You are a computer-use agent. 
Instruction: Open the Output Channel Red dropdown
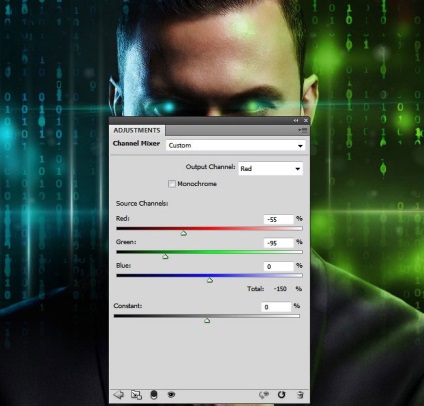coord(270,169)
